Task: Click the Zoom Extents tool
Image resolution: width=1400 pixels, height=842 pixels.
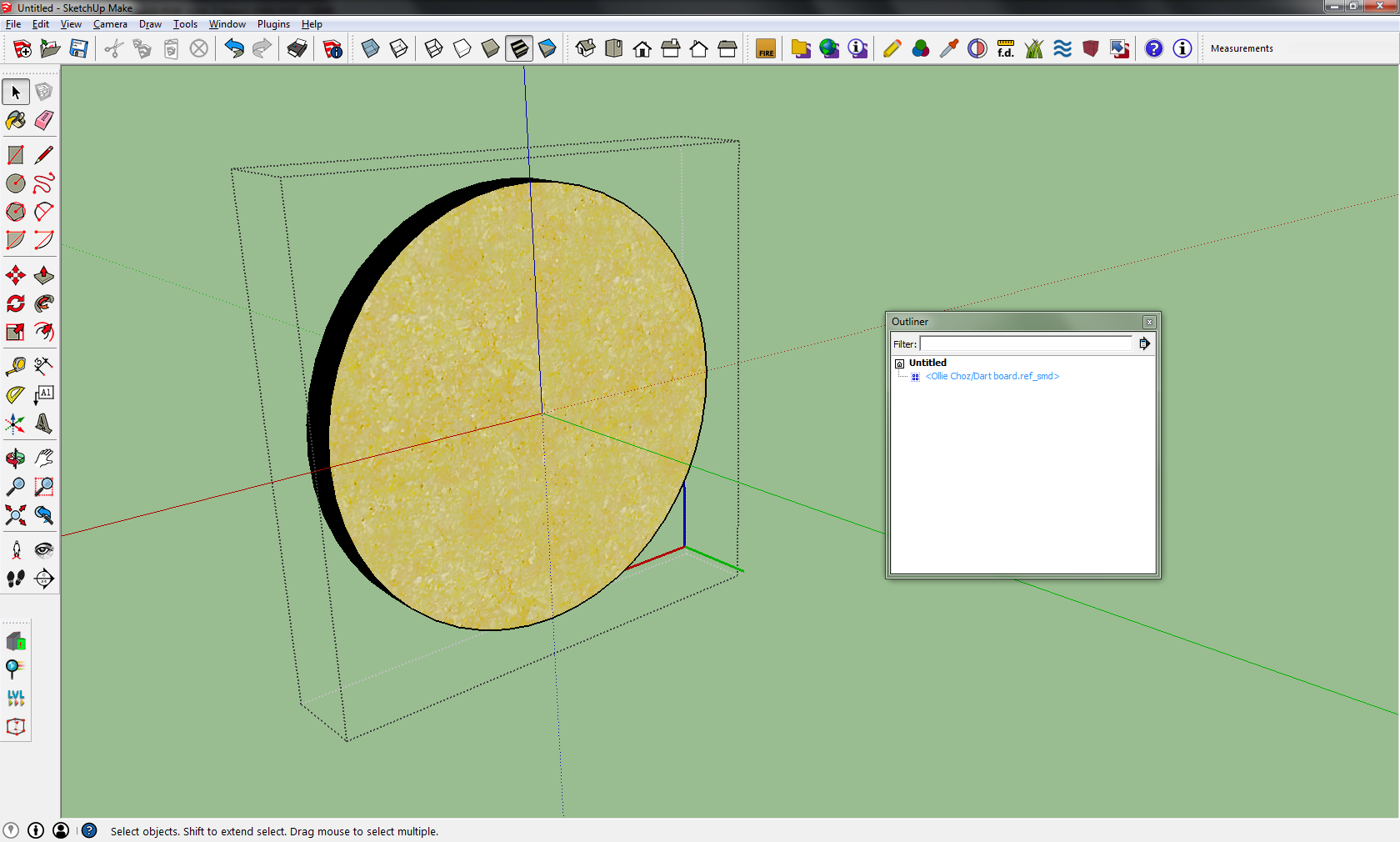Action: pos(16,515)
